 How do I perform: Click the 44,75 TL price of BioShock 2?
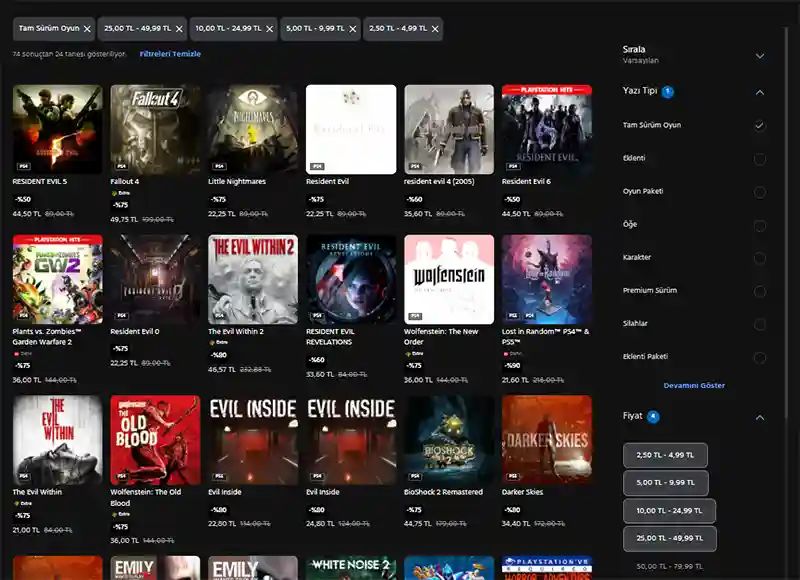[x=417, y=524]
